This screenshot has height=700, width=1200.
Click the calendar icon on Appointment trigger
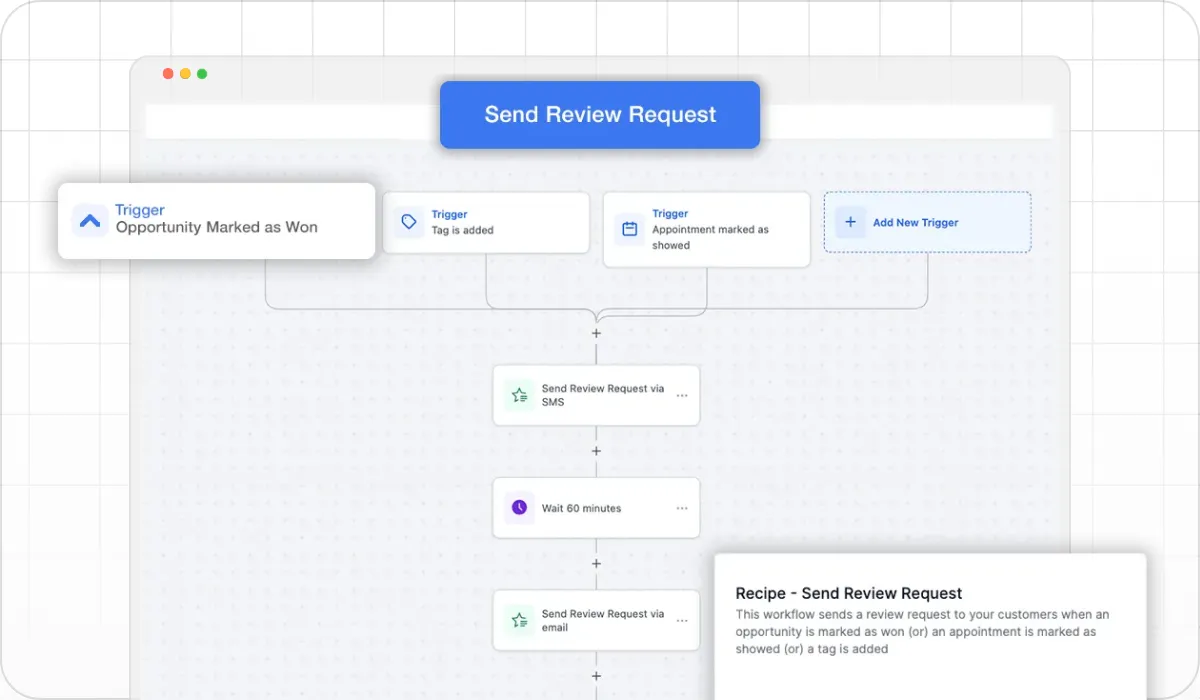(x=630, y=229)
